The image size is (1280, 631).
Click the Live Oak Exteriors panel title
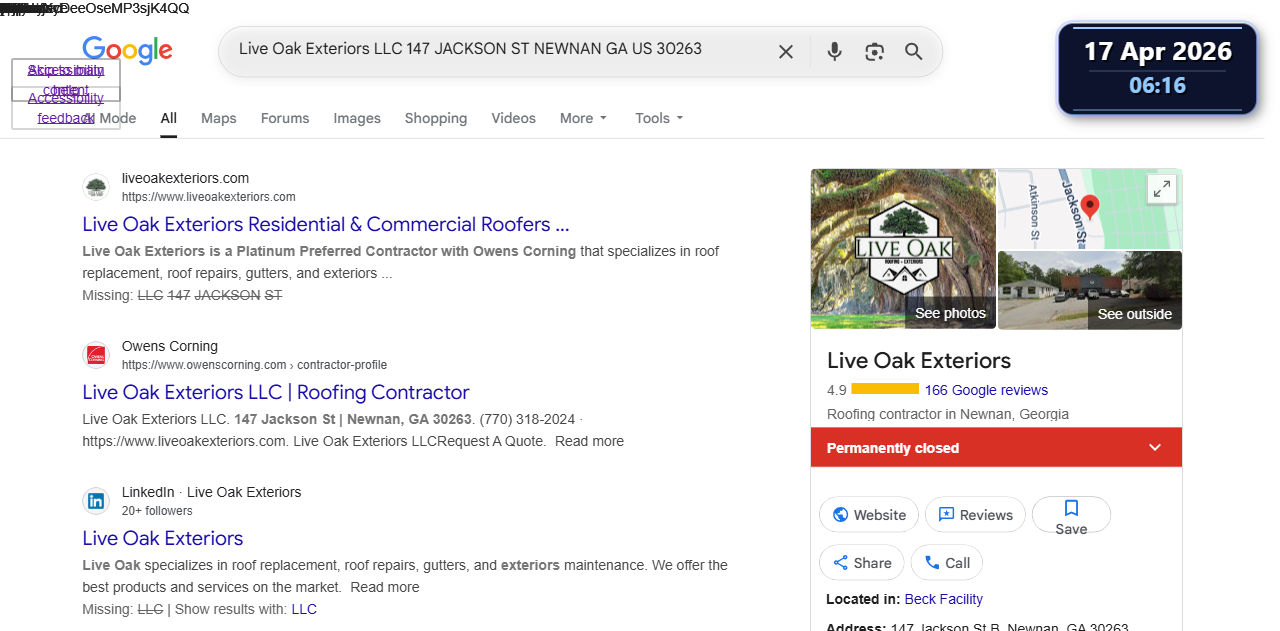click(x=919, y=361)
